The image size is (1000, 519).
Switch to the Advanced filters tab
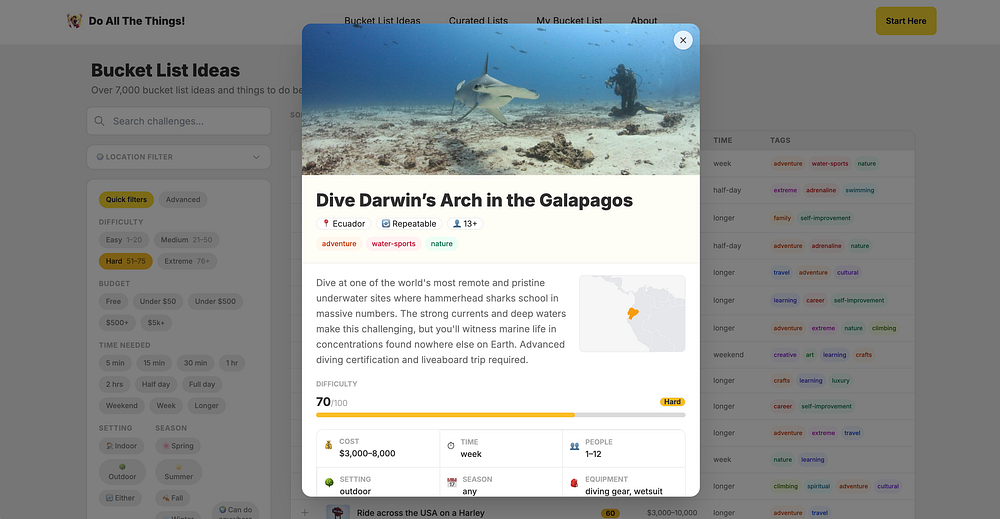coord(183,200)
